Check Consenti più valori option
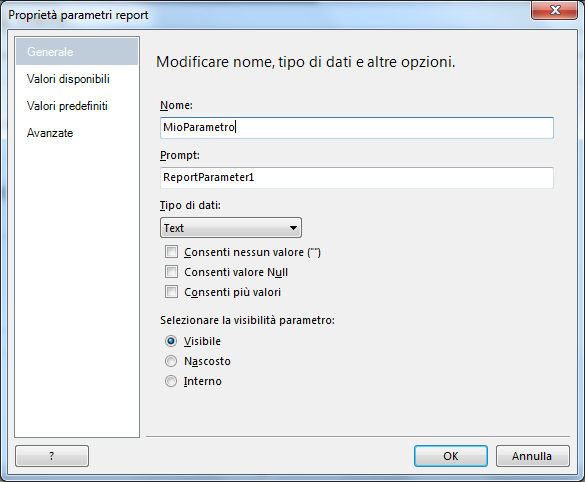This screenshot has width=585, height=482. coord(171,292)
